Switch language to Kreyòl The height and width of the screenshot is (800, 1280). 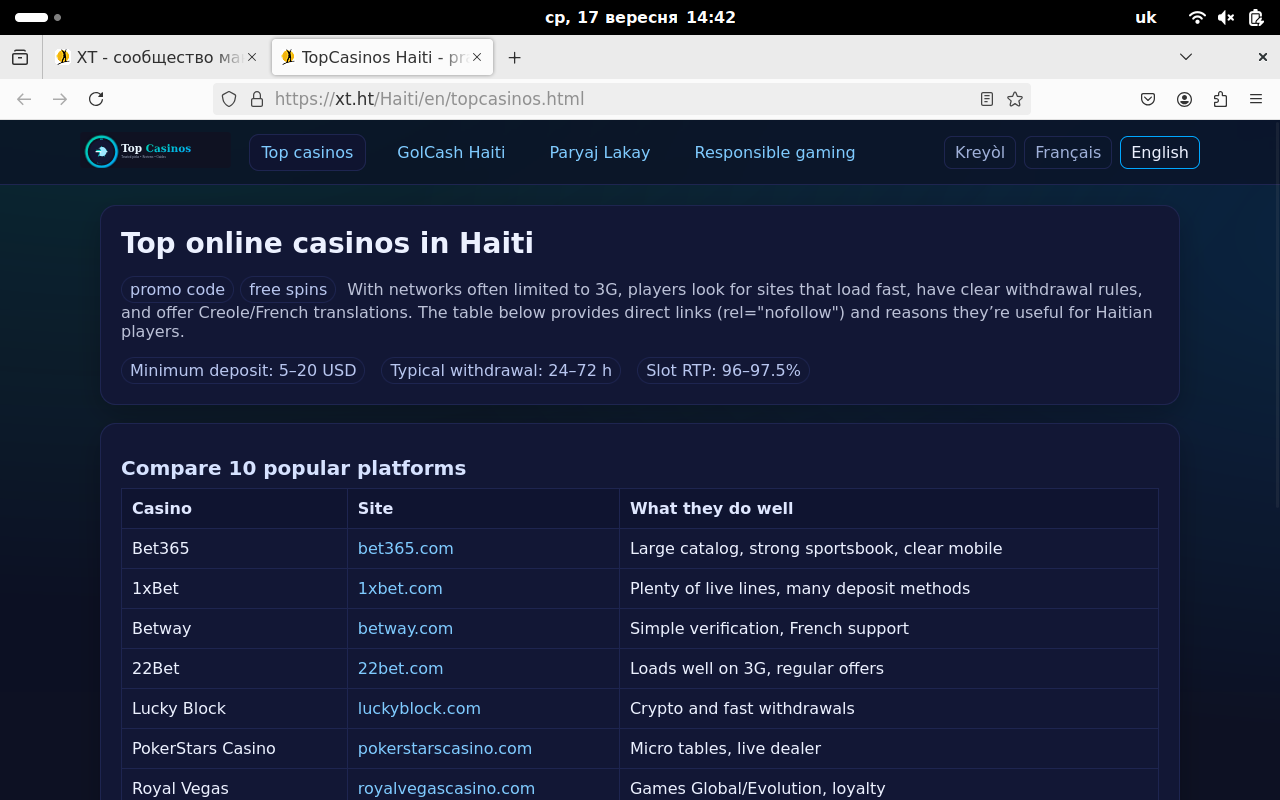[x=980, y=152]
